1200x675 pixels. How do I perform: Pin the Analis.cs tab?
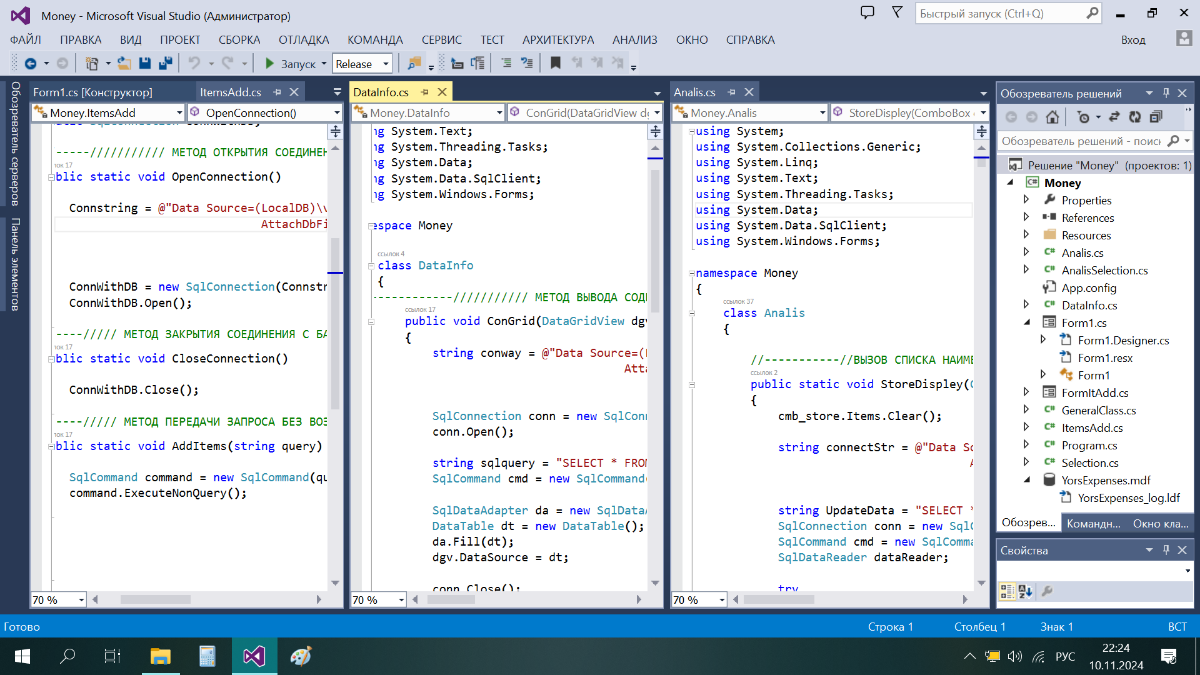[x=732, y=92]
